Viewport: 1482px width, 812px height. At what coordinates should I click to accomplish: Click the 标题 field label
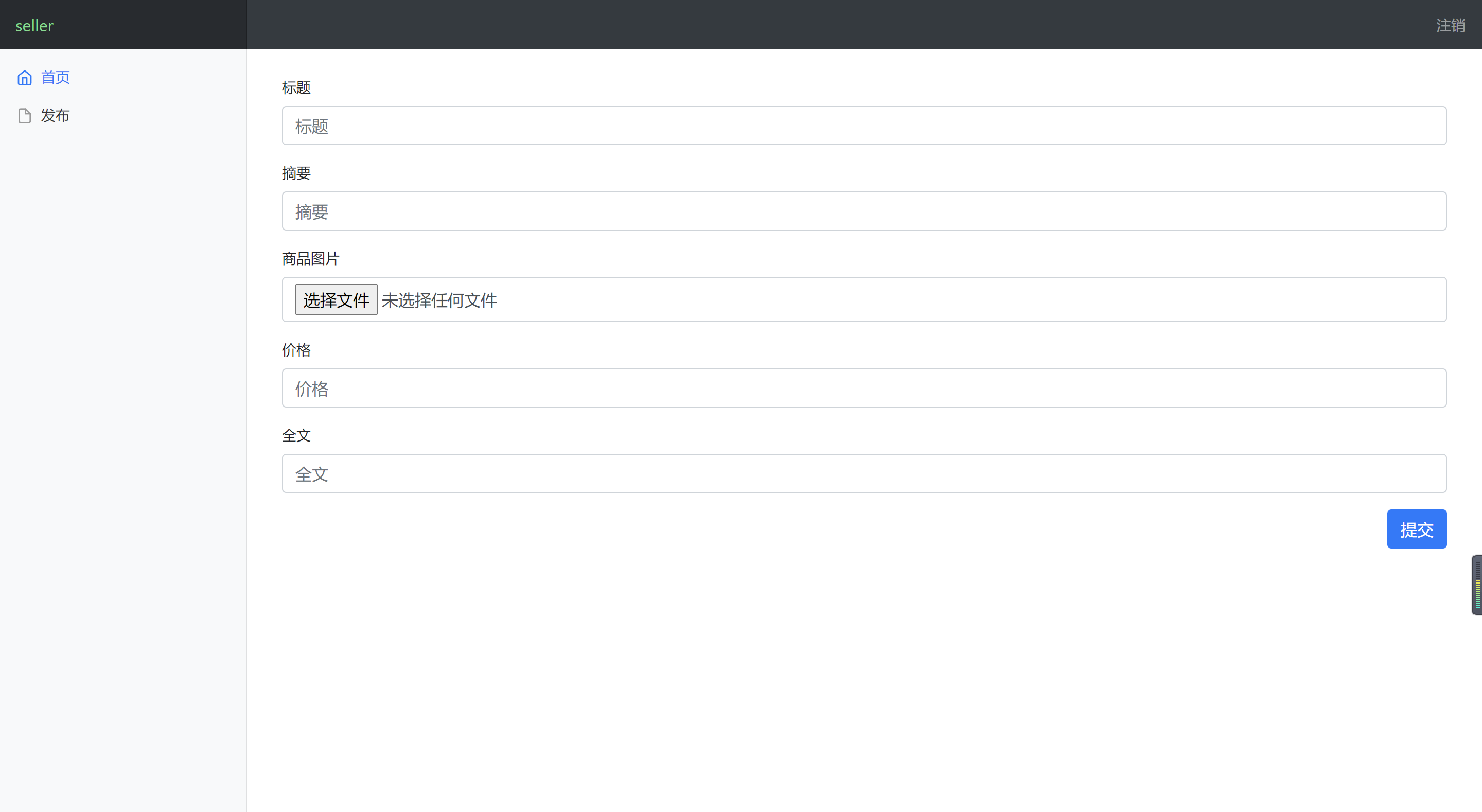[296, 87]
